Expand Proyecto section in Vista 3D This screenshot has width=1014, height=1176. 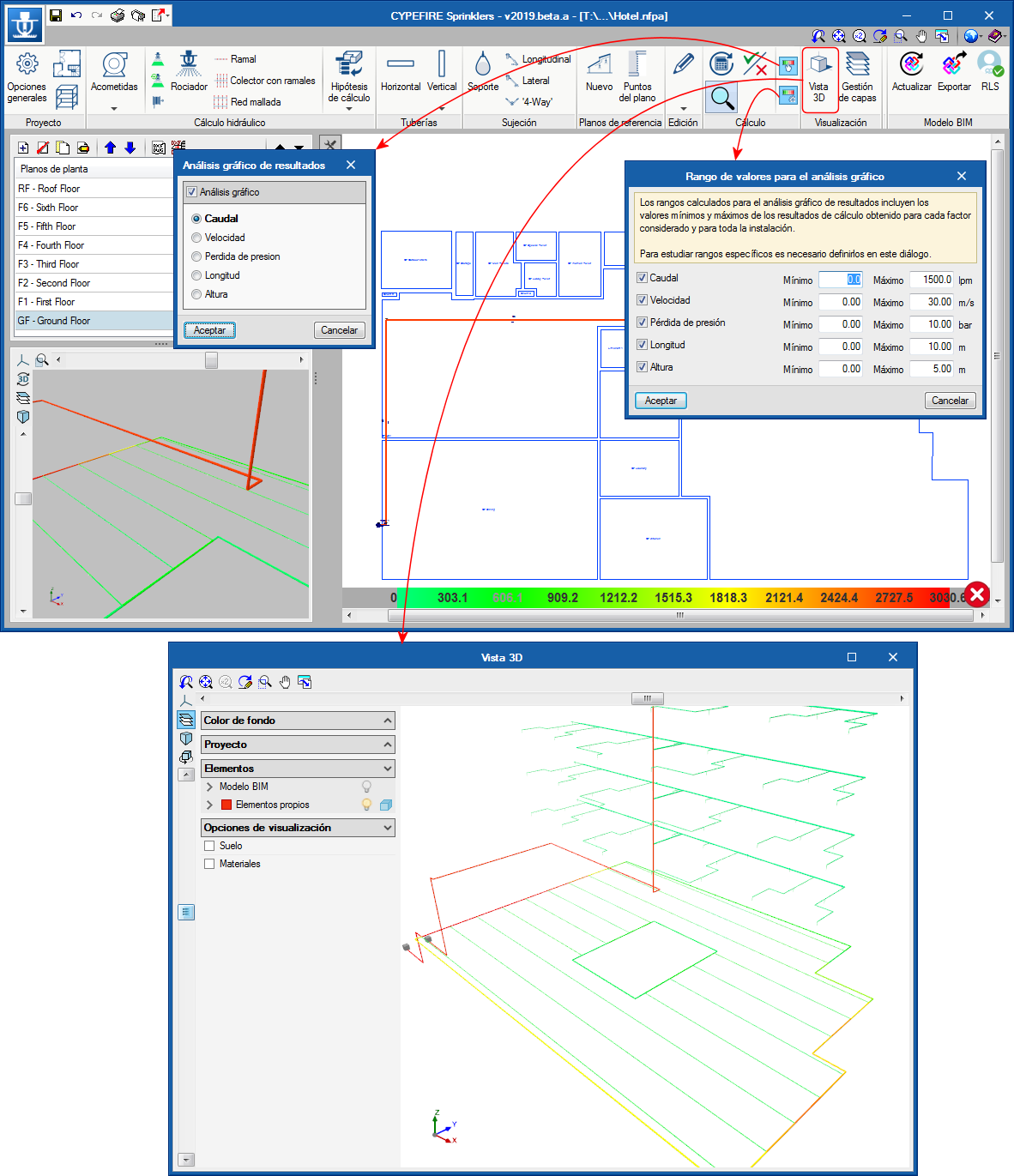pos(298,745)
